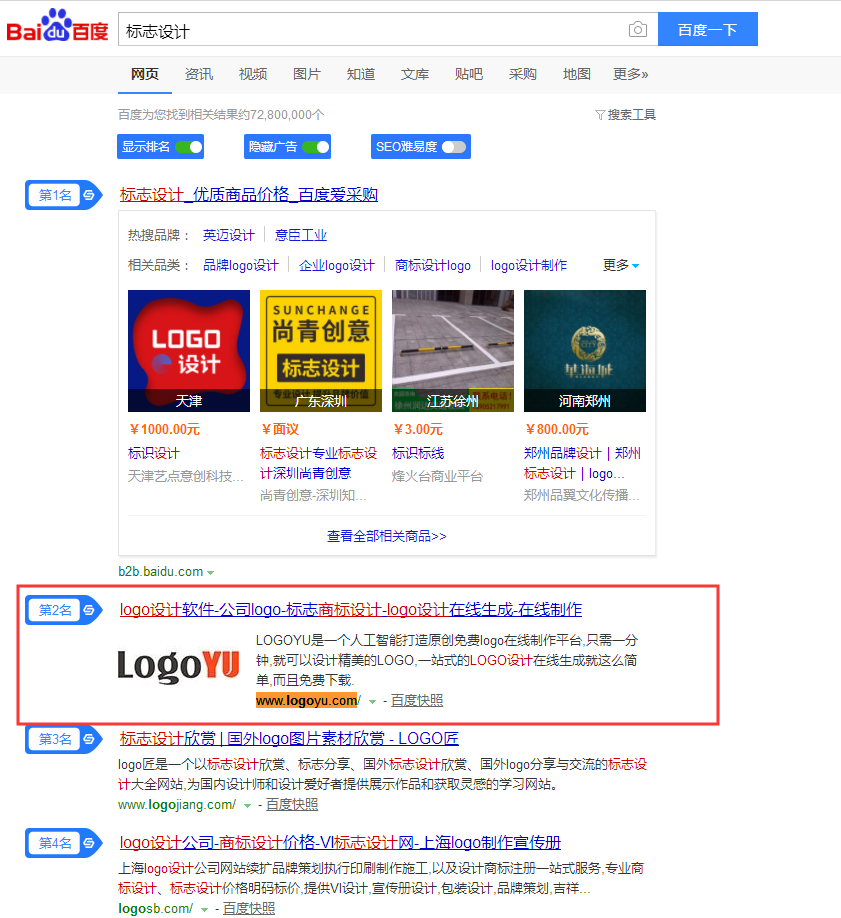Viewport: 841px width, 918px height.
Task: Switch to 知道 tab
Action: 361,74
